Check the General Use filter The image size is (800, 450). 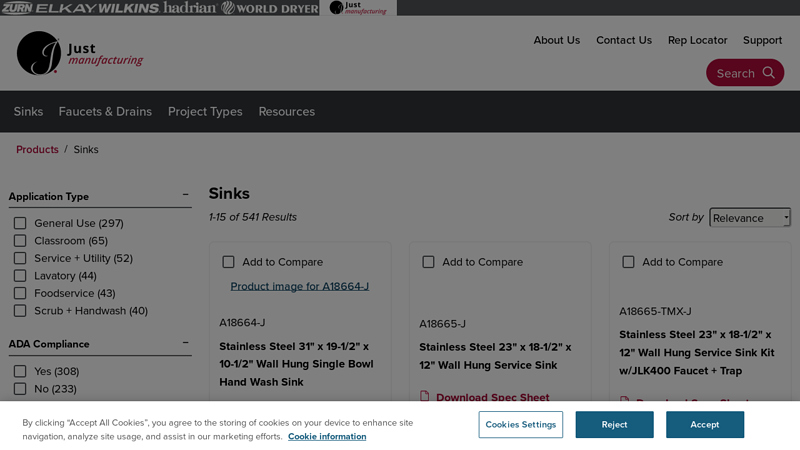point(20,223)
